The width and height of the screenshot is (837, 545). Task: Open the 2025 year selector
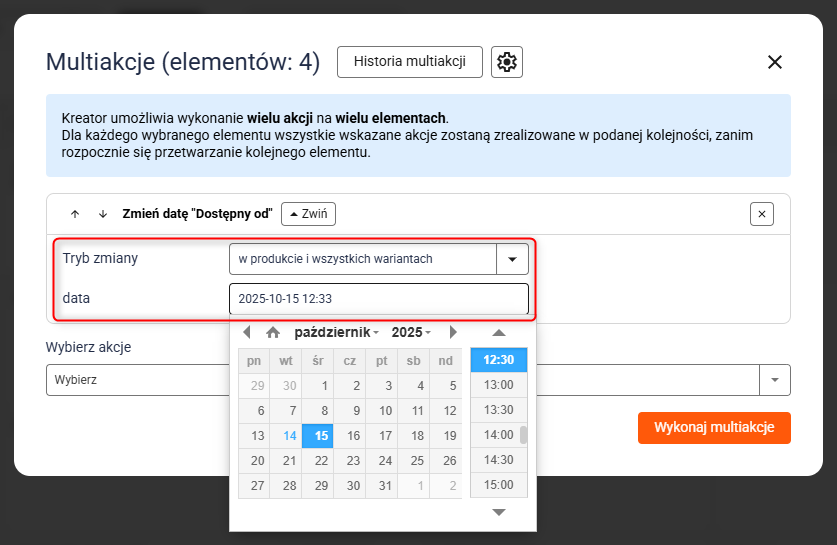pos(411,332)
